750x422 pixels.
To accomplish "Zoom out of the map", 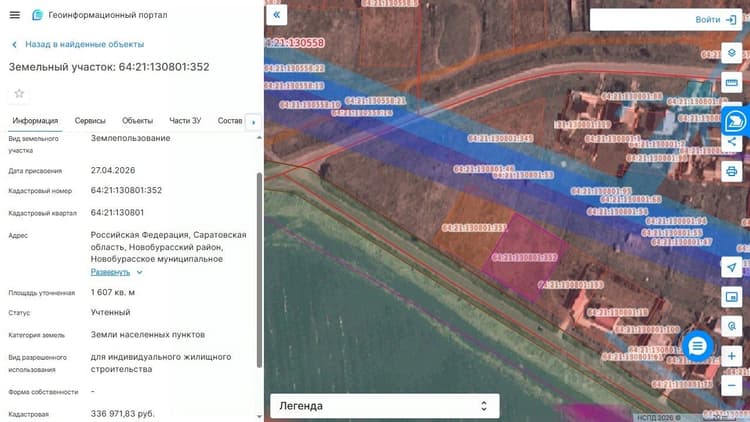I will [x=731, y=386].
